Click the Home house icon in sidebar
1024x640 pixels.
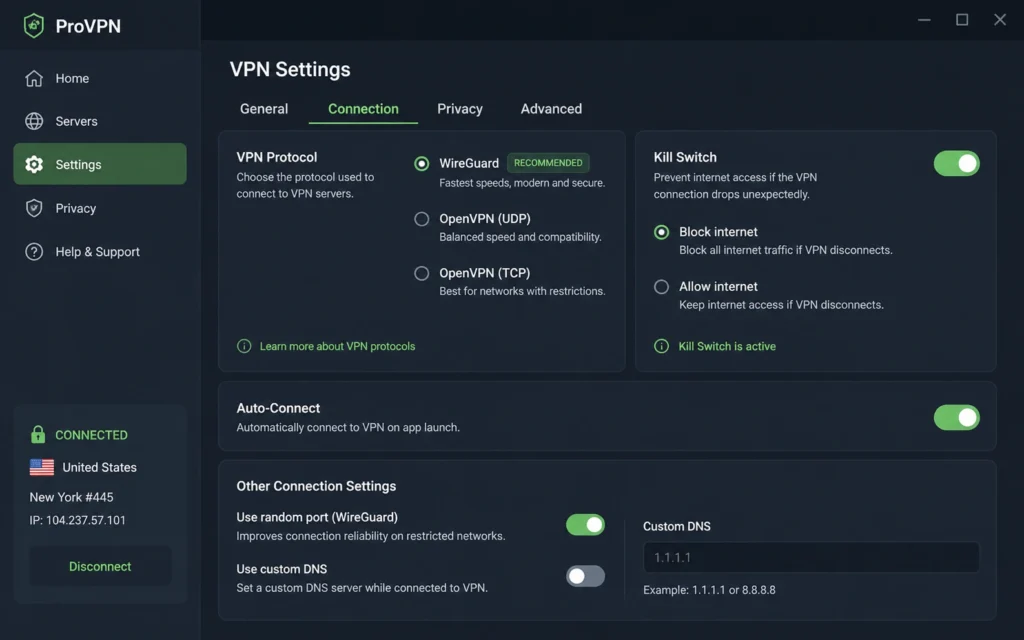34,78
